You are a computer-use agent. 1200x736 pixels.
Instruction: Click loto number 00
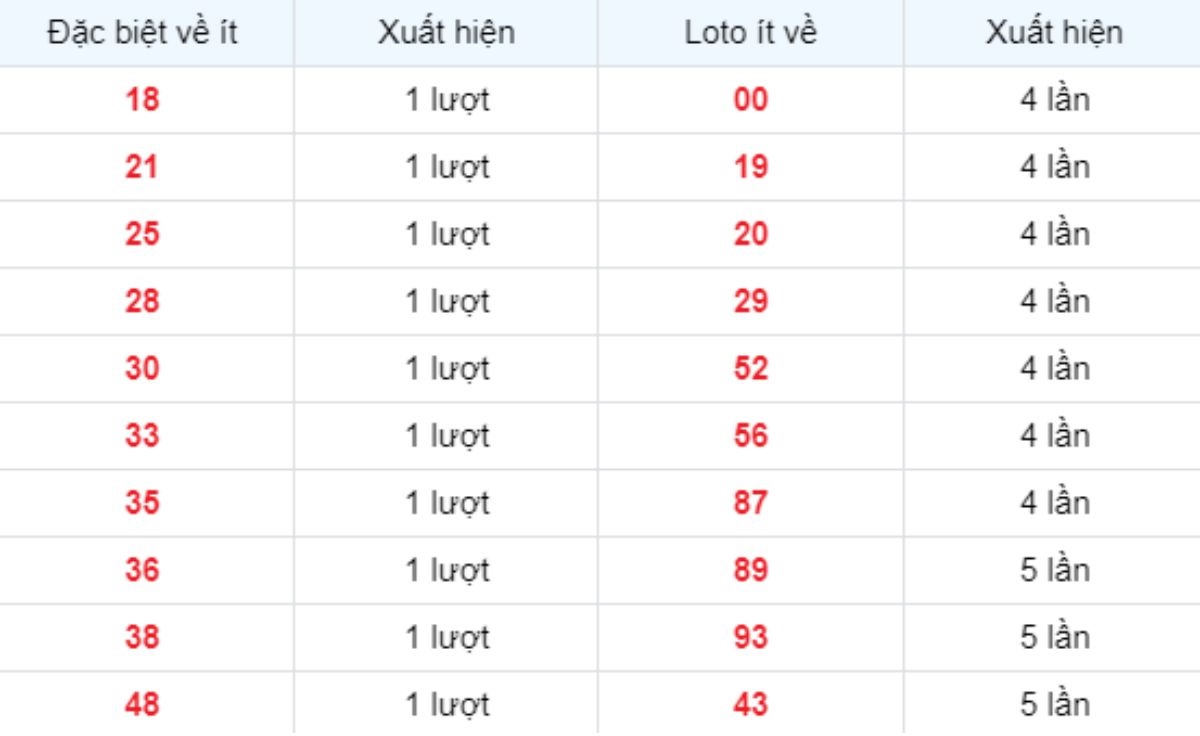750,100
